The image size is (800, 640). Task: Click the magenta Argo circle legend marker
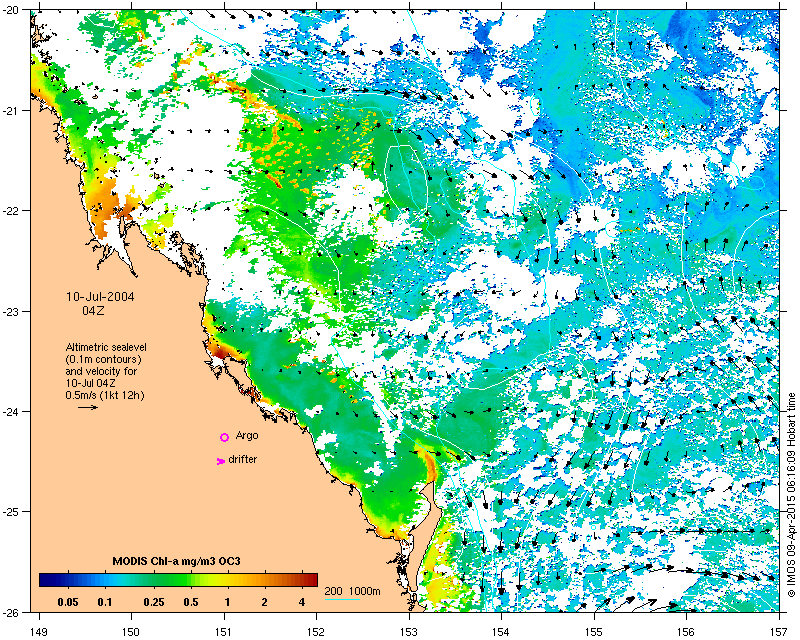point(224,437)
